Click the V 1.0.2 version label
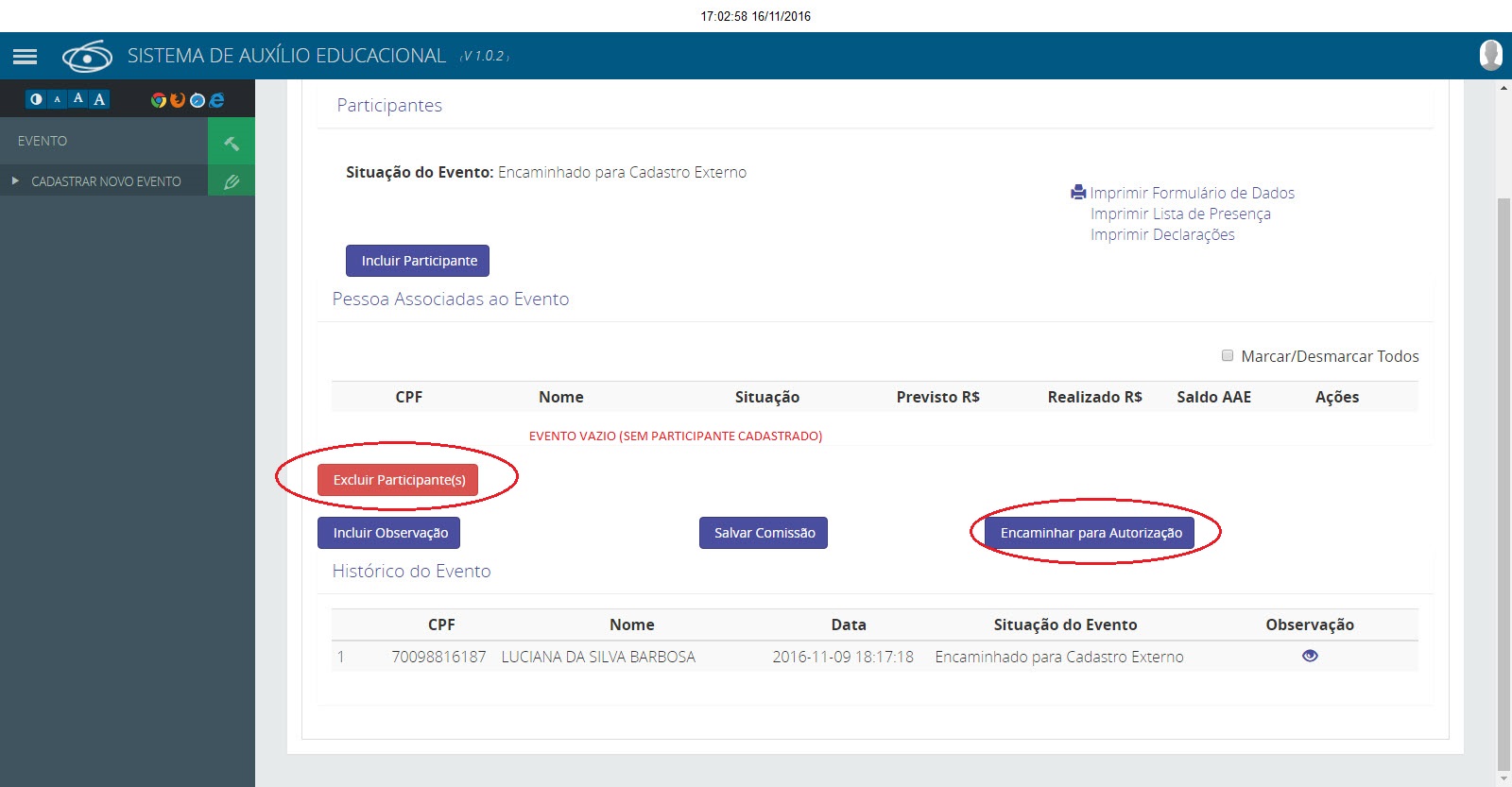The width and height of the screenshot is (1512, 787). click(484, 57)
